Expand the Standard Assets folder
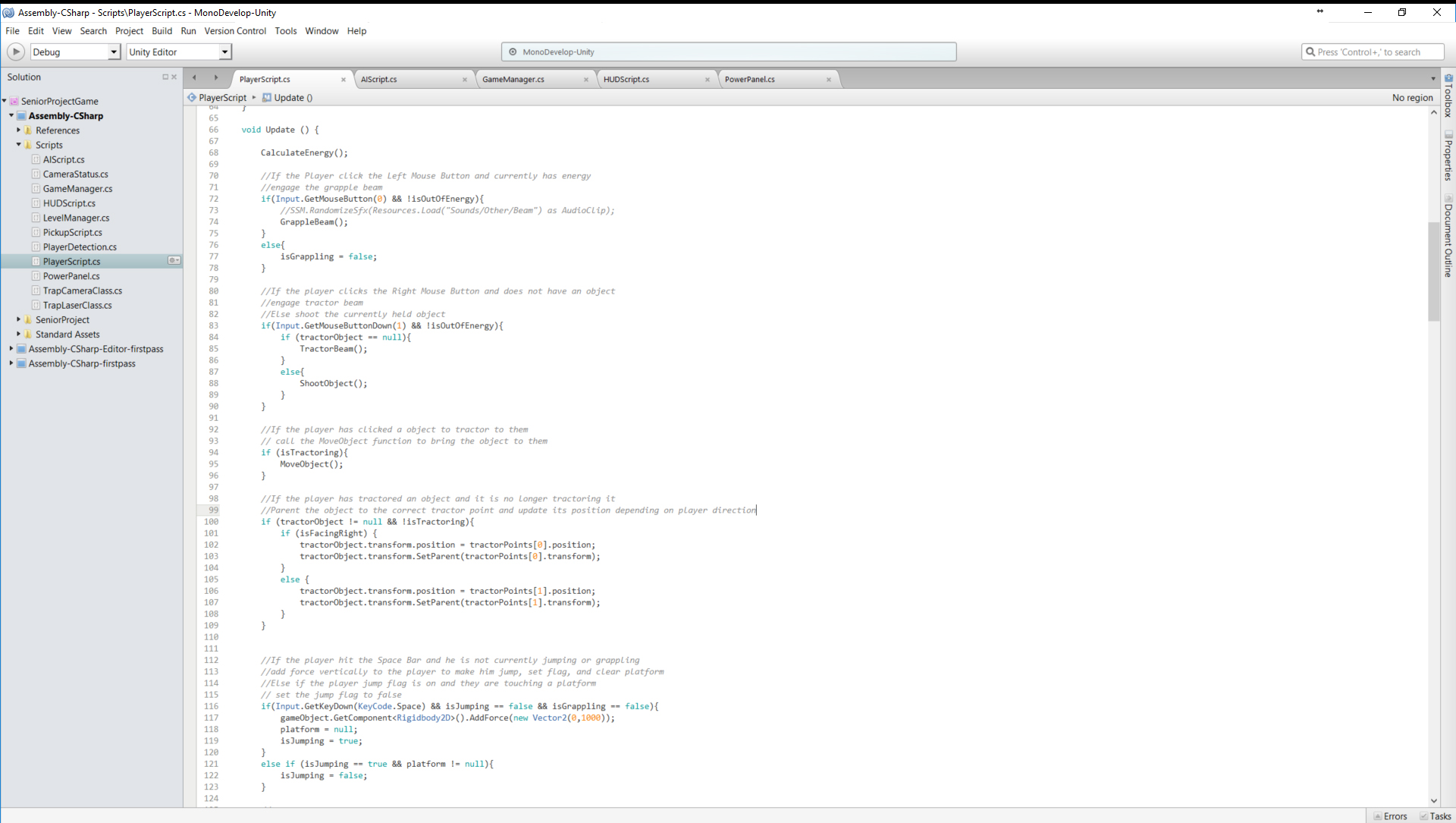The image size is (1456, 823). tap(18, 335)
